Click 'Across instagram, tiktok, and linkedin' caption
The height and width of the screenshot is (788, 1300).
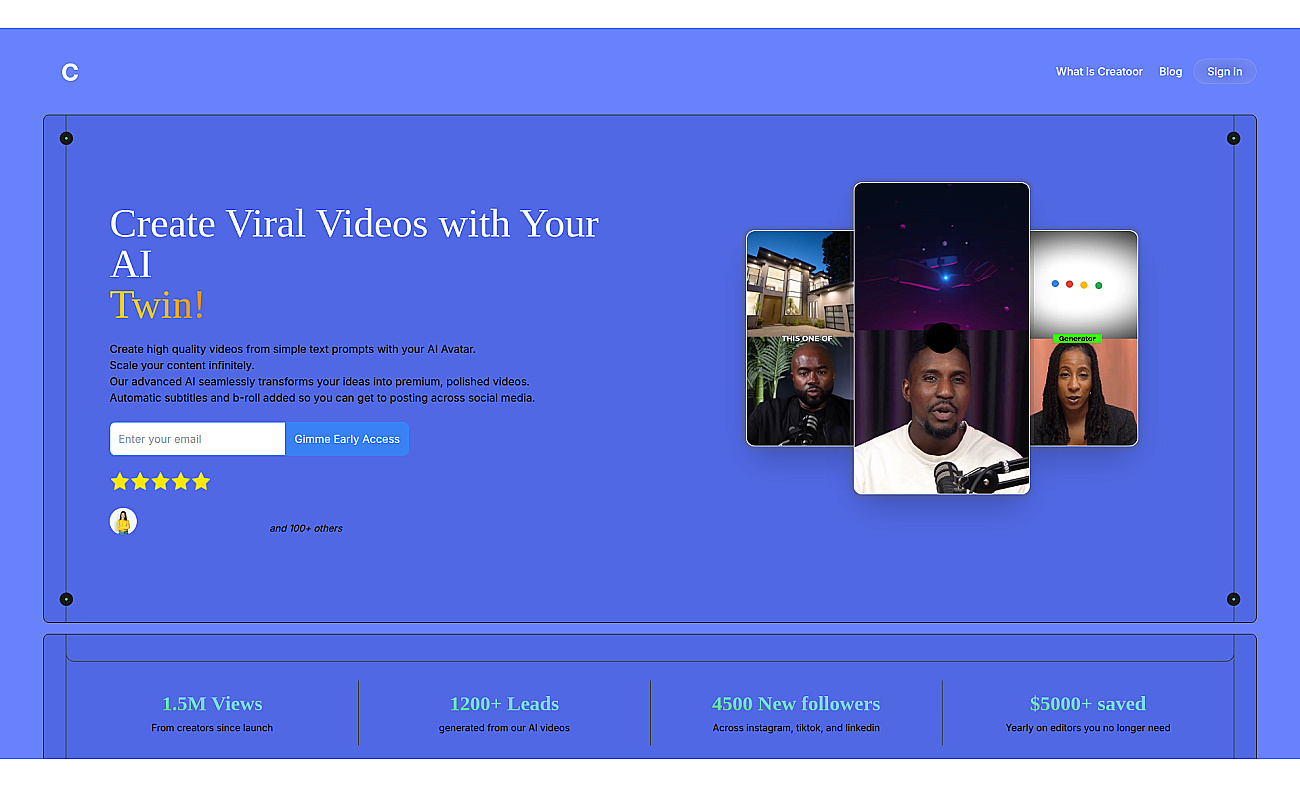point(796,728)
